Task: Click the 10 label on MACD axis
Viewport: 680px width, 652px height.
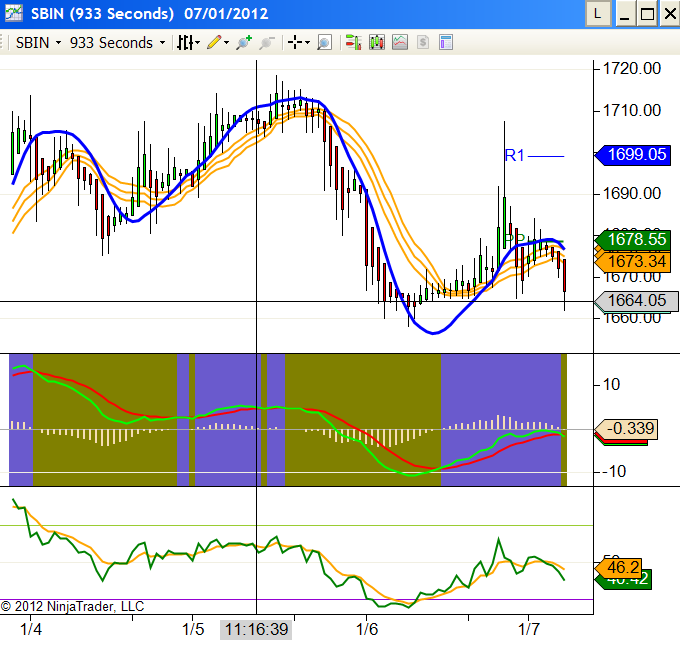Action: pos(611,384)
